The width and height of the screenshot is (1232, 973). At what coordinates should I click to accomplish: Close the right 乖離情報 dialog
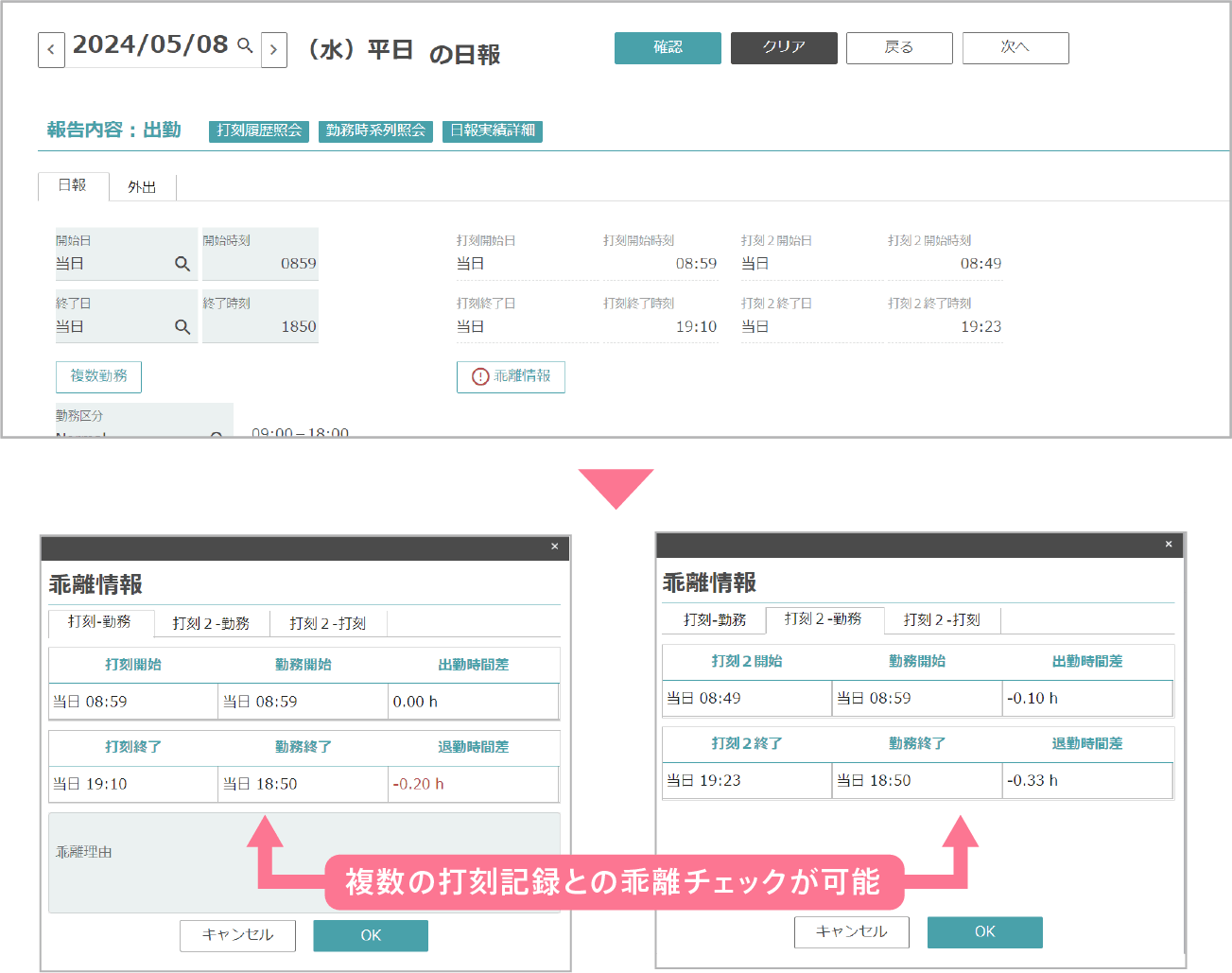(x=1169, y=544)
